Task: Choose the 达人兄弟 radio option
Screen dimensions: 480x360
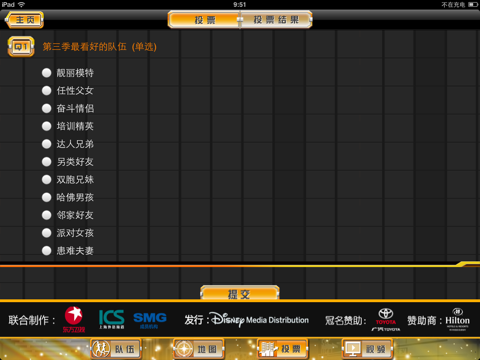Action: point(46,144)
